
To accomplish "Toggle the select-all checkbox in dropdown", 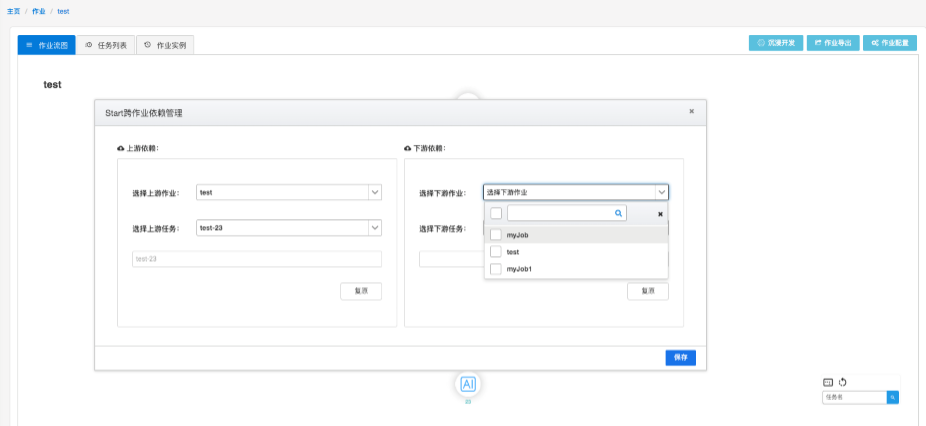I will (496, 213).
